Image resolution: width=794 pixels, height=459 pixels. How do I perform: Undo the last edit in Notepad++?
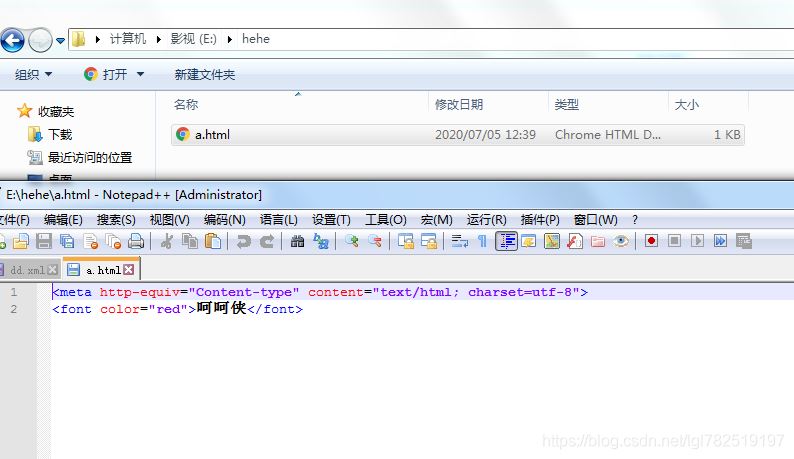(244, 241)
